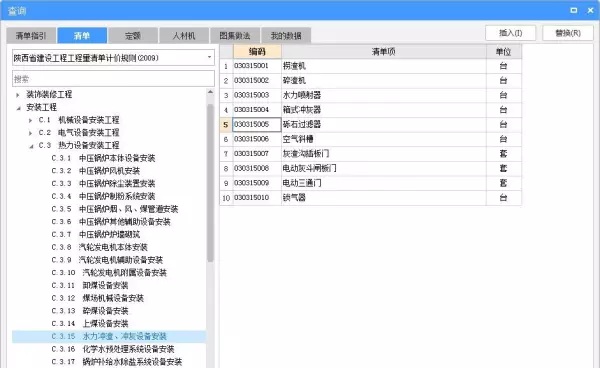Click the 搜索 search input field
This screenshot has height=368, width=600.
point(113,79)
